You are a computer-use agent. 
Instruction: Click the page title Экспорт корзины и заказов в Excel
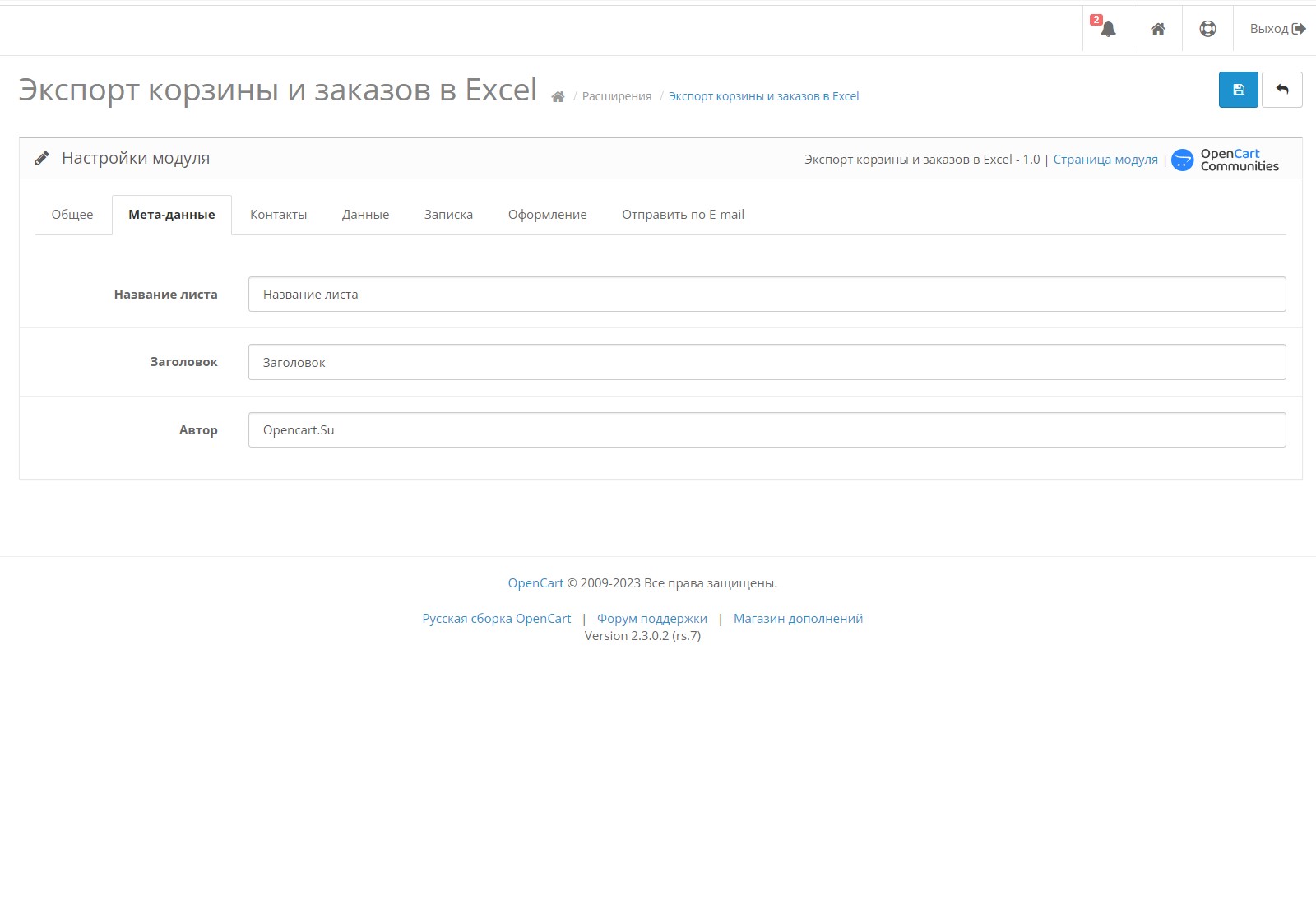pyautogui.click(x=278, y=90)
